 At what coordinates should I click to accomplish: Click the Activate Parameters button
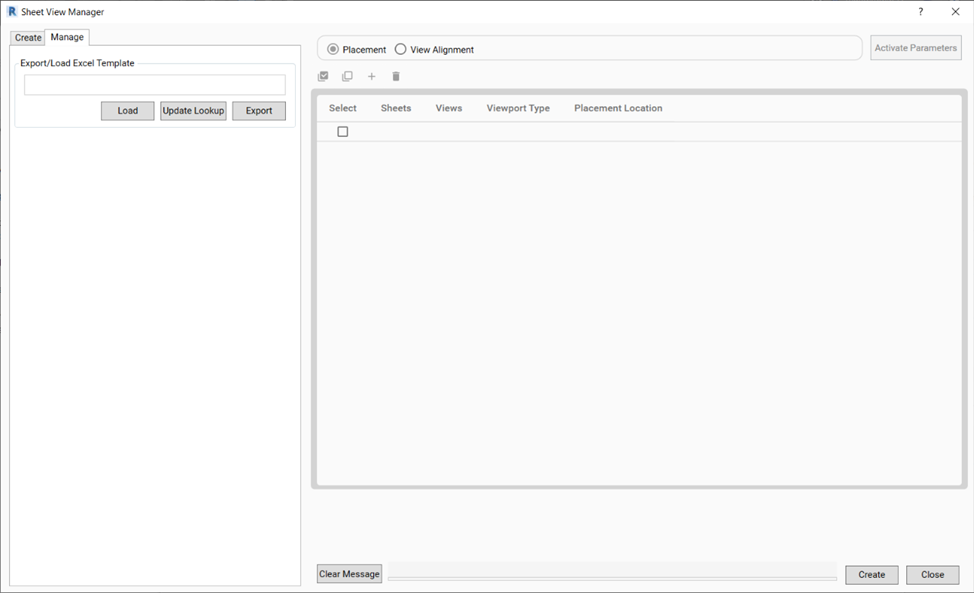[x=916, y=48]
